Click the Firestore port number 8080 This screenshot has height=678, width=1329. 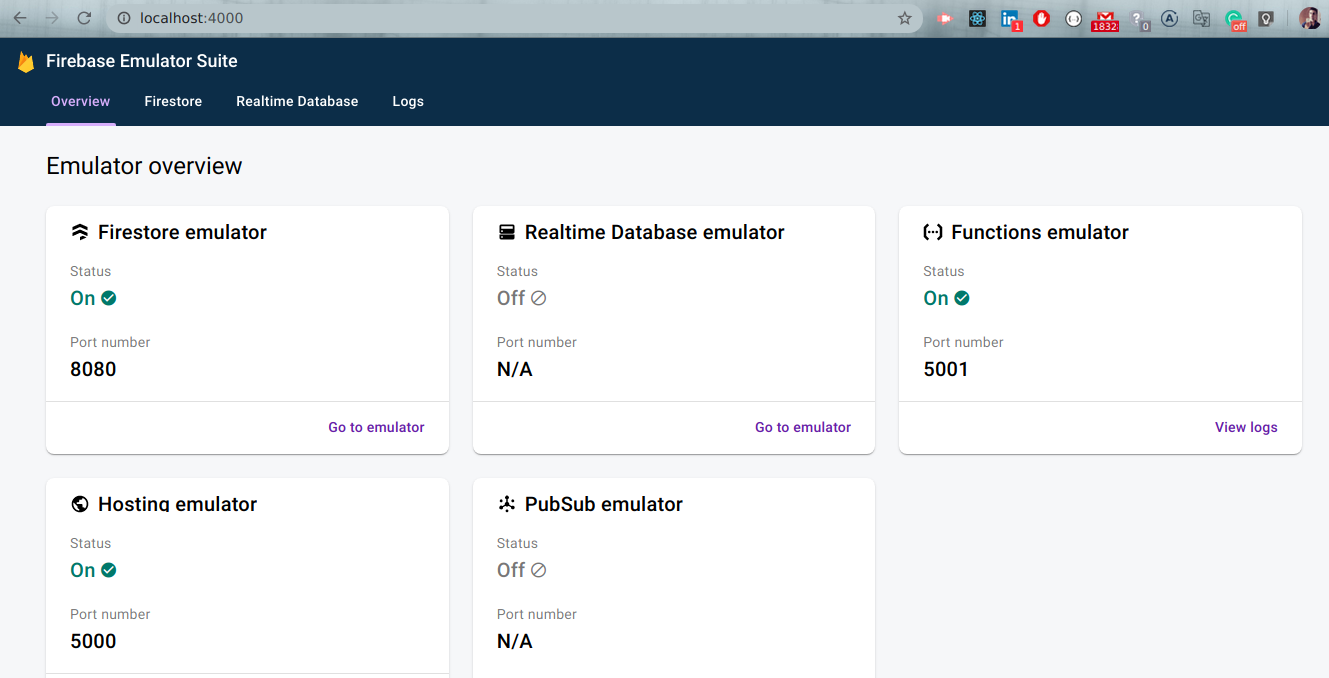click(93, 369)
